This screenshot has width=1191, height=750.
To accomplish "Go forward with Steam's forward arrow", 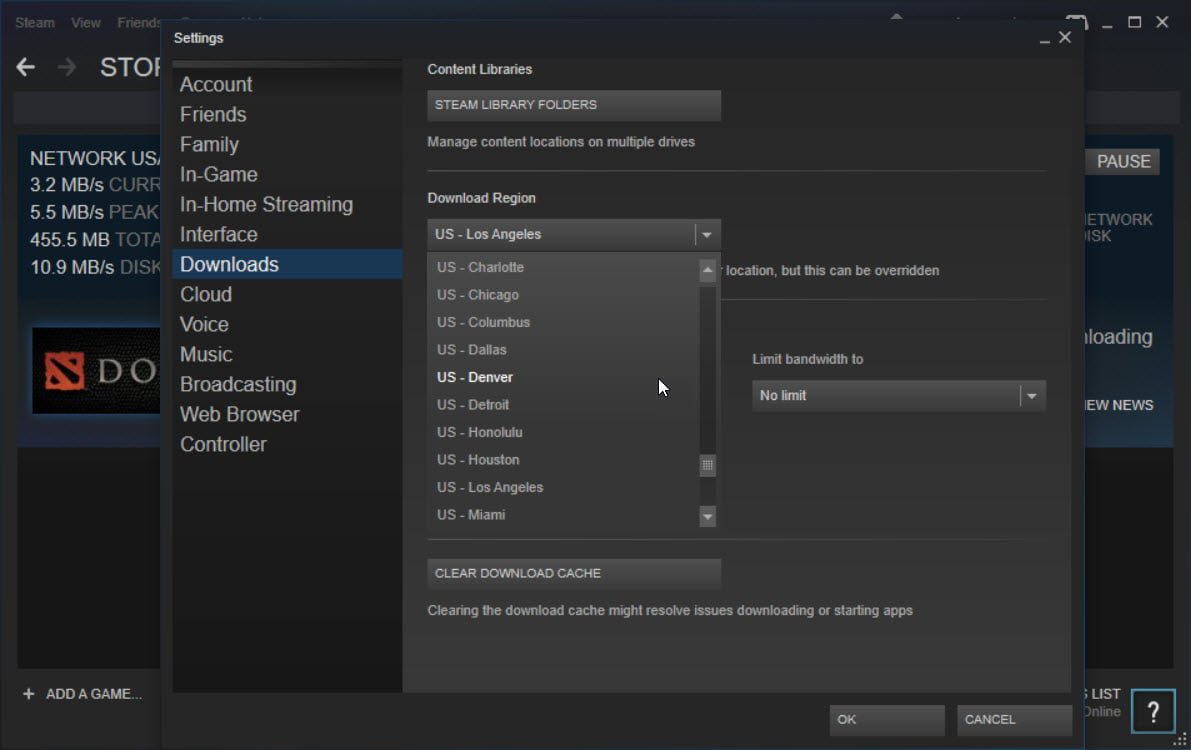I will pos(67,67).
